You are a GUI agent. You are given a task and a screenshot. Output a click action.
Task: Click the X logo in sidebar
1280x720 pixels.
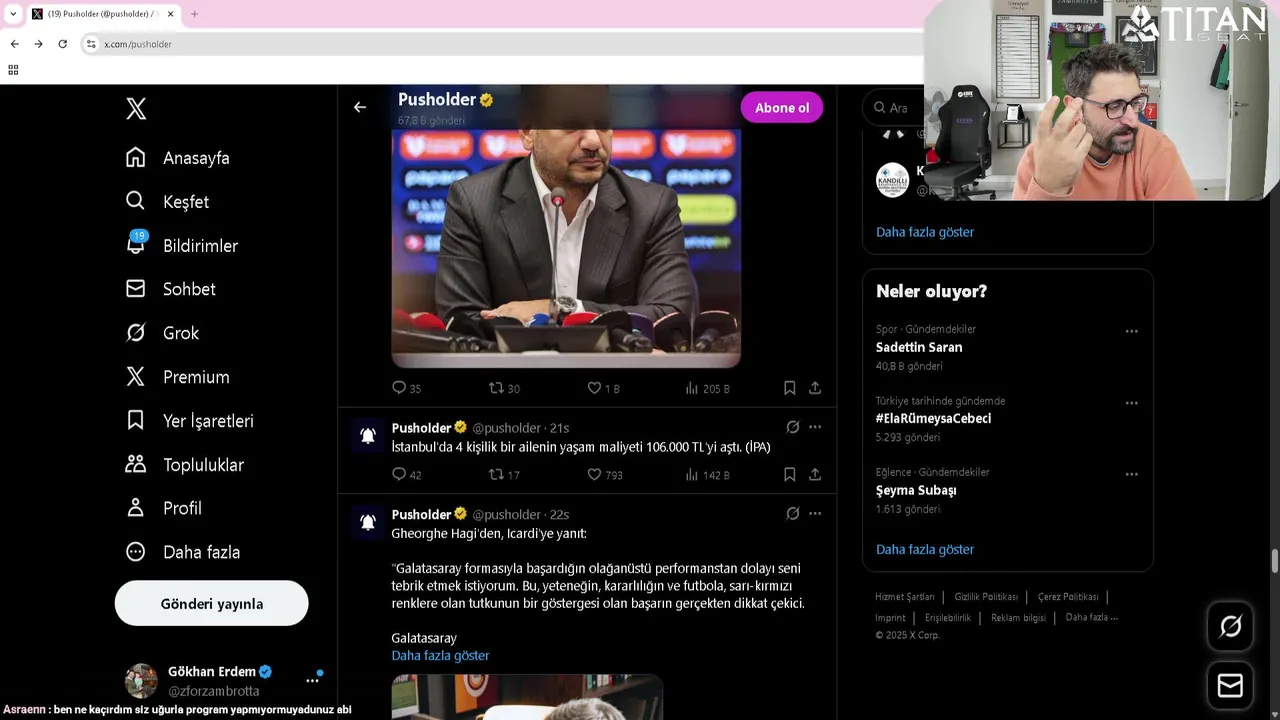tap(136, 109)
